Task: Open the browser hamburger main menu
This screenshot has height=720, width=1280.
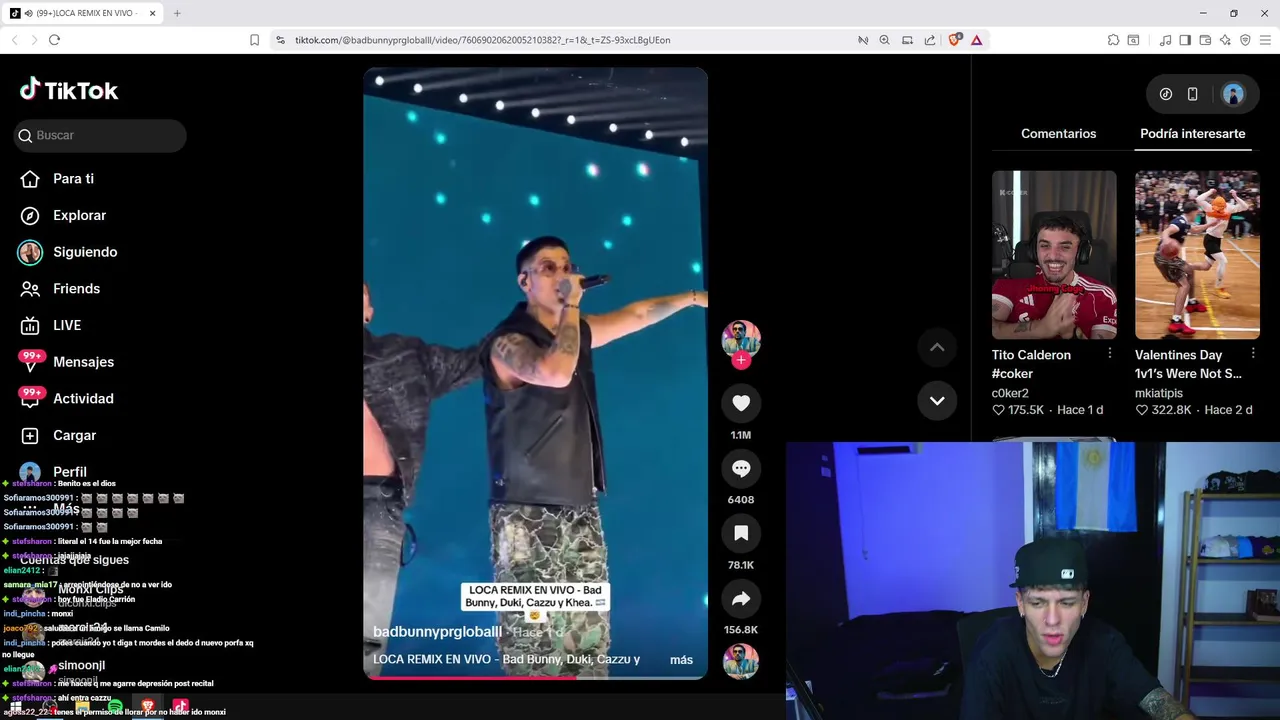Action: [x=1265, y=40]
